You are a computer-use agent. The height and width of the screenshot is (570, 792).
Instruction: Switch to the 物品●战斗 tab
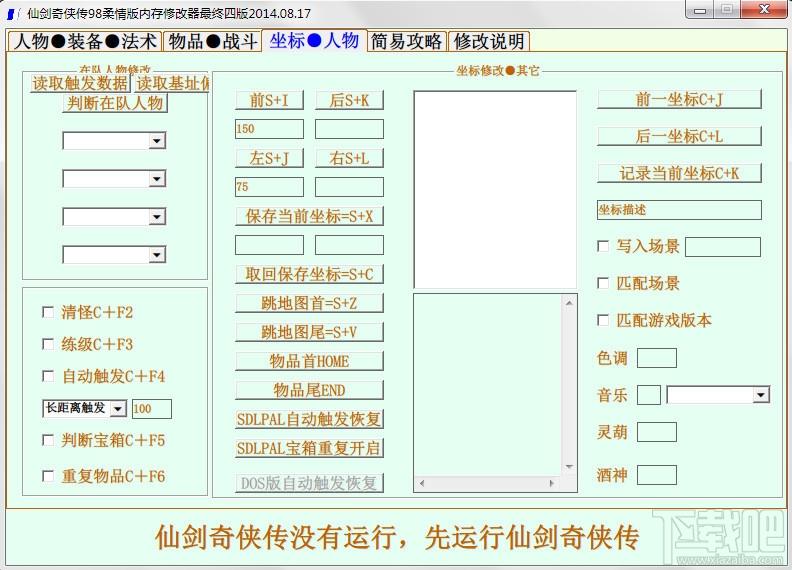[212, 41]
